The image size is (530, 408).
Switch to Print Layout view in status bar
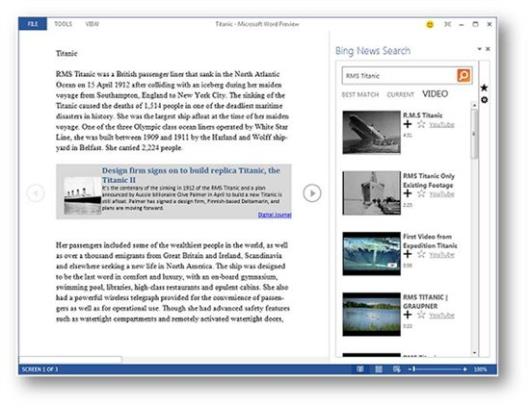tap(379, 369)
